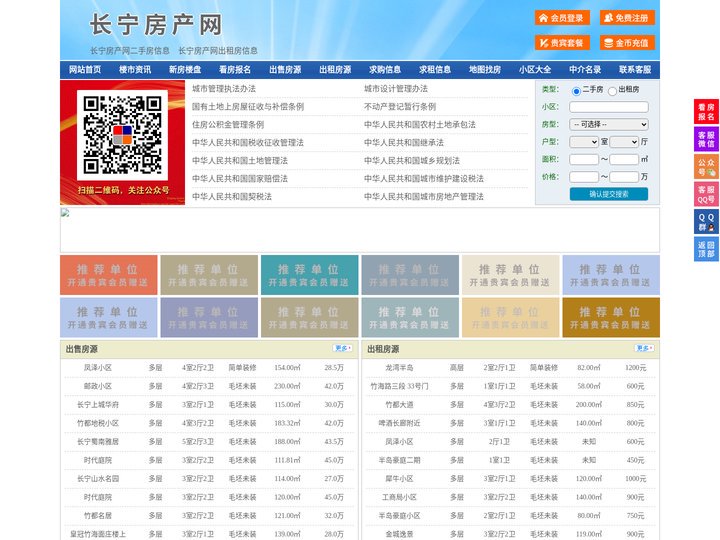Open the 国有土地上房屋征收与补偿条例 link
Screen dimensions: 720x540
coord(248,107)
